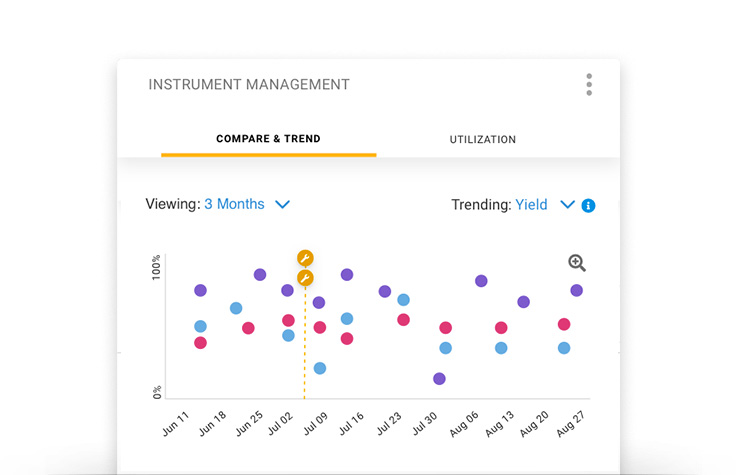Click the pink point near Jun 25
This screenshot has width=736, height=475.
click(248, 328)
